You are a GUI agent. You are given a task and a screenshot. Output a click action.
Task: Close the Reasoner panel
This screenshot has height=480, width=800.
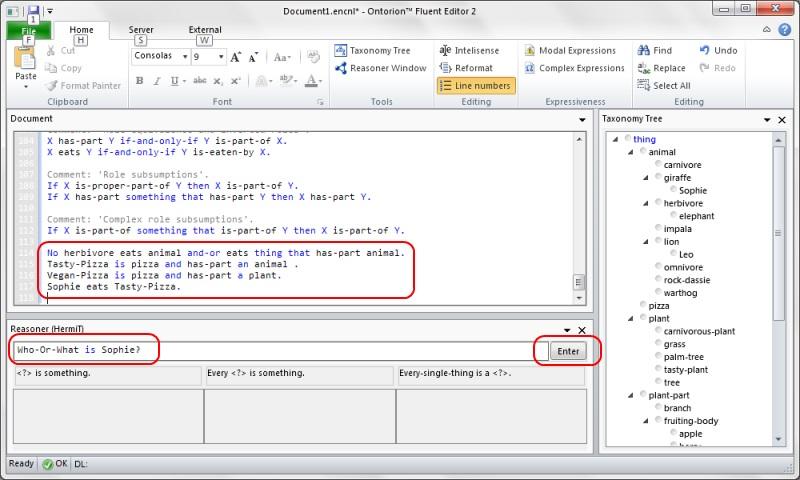coord(582,331)
